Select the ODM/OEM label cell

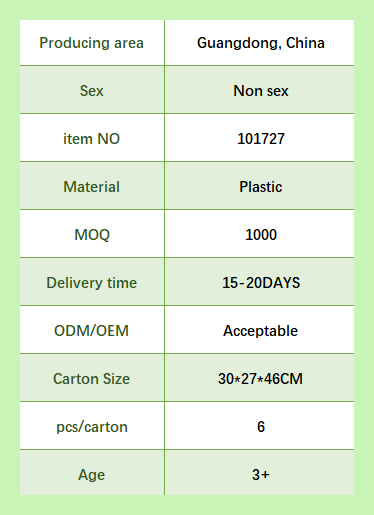click(x=92, y=330)
